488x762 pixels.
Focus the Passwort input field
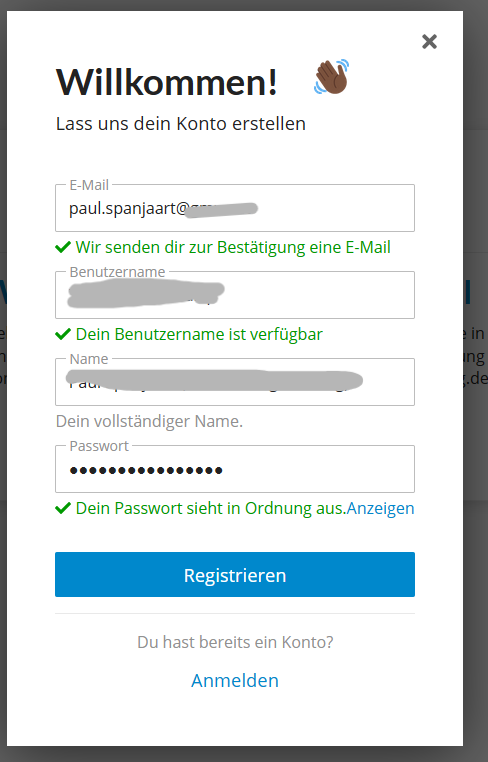[x=235, y=469]
